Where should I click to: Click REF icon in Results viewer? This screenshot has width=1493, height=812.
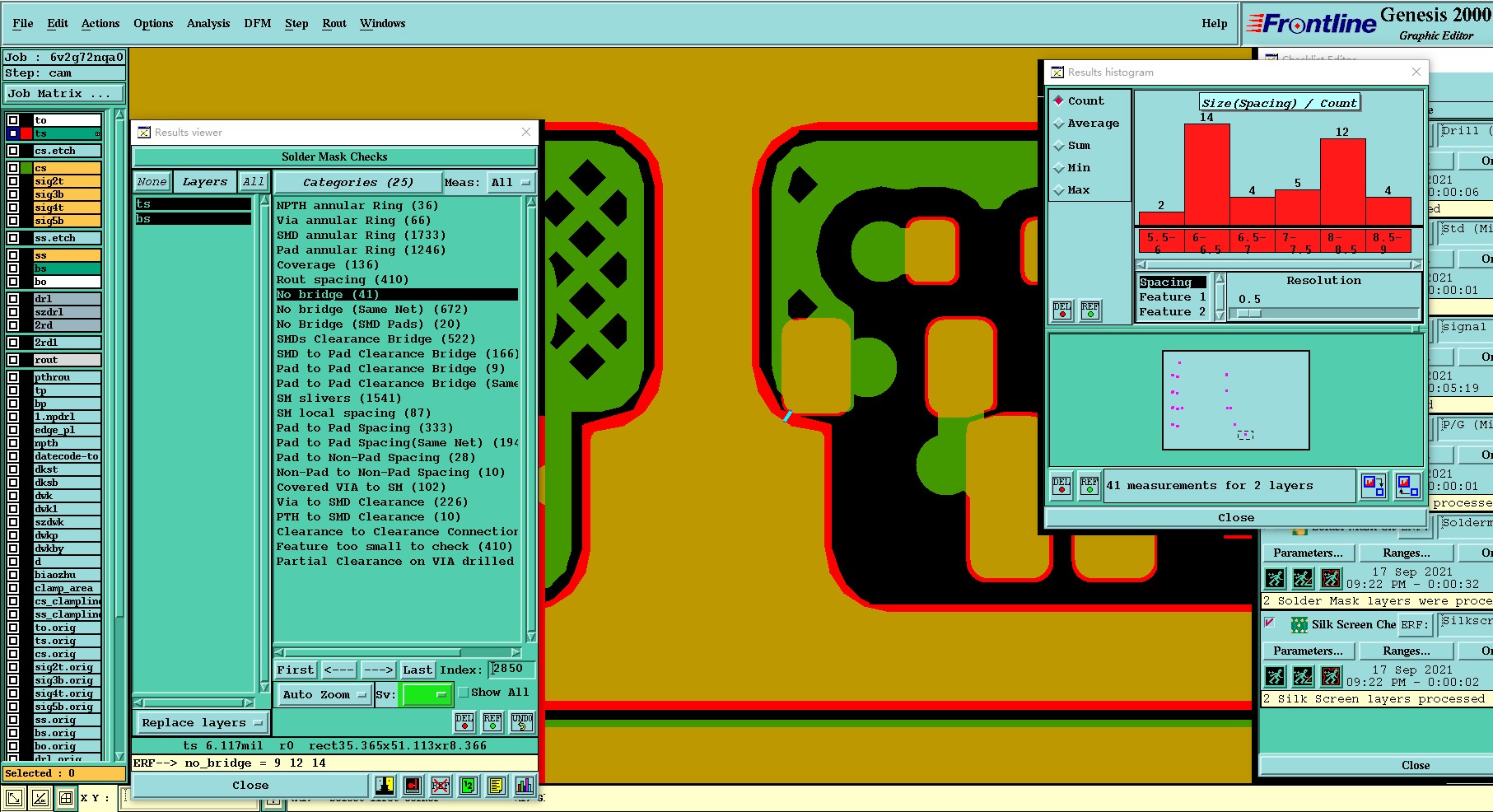492,722
